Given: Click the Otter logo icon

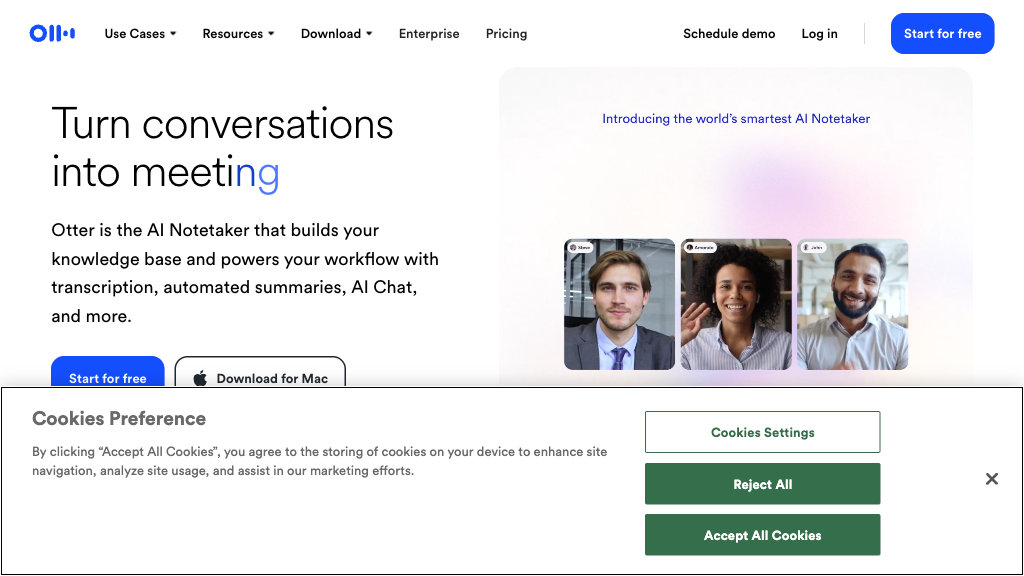Looking at the screenshot, I should pos(52,34).
